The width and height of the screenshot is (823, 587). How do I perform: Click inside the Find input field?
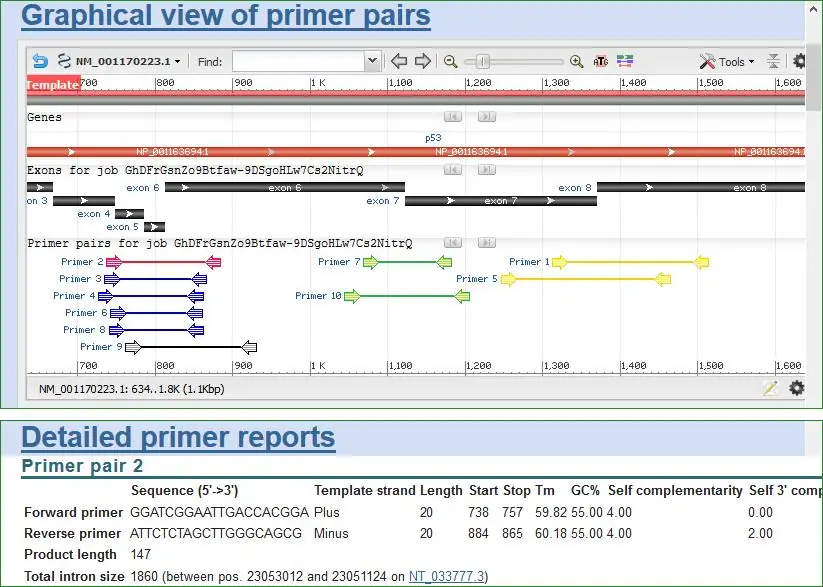(298, 62)
